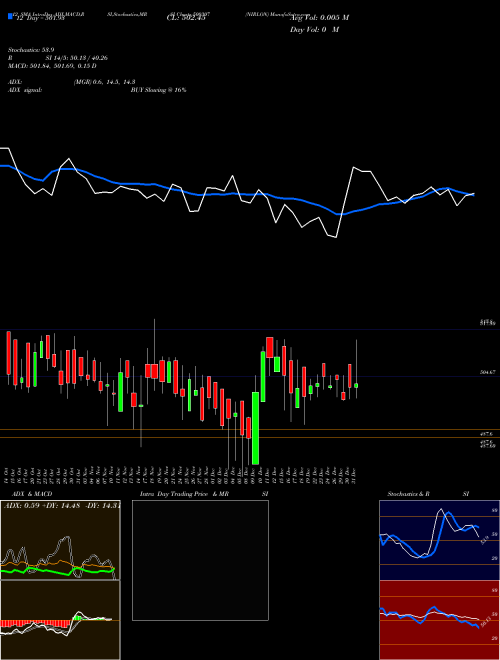This screenshot has width=500, height=660.
Task: Click the first red candlestick on the left
Action: [8, 353]
